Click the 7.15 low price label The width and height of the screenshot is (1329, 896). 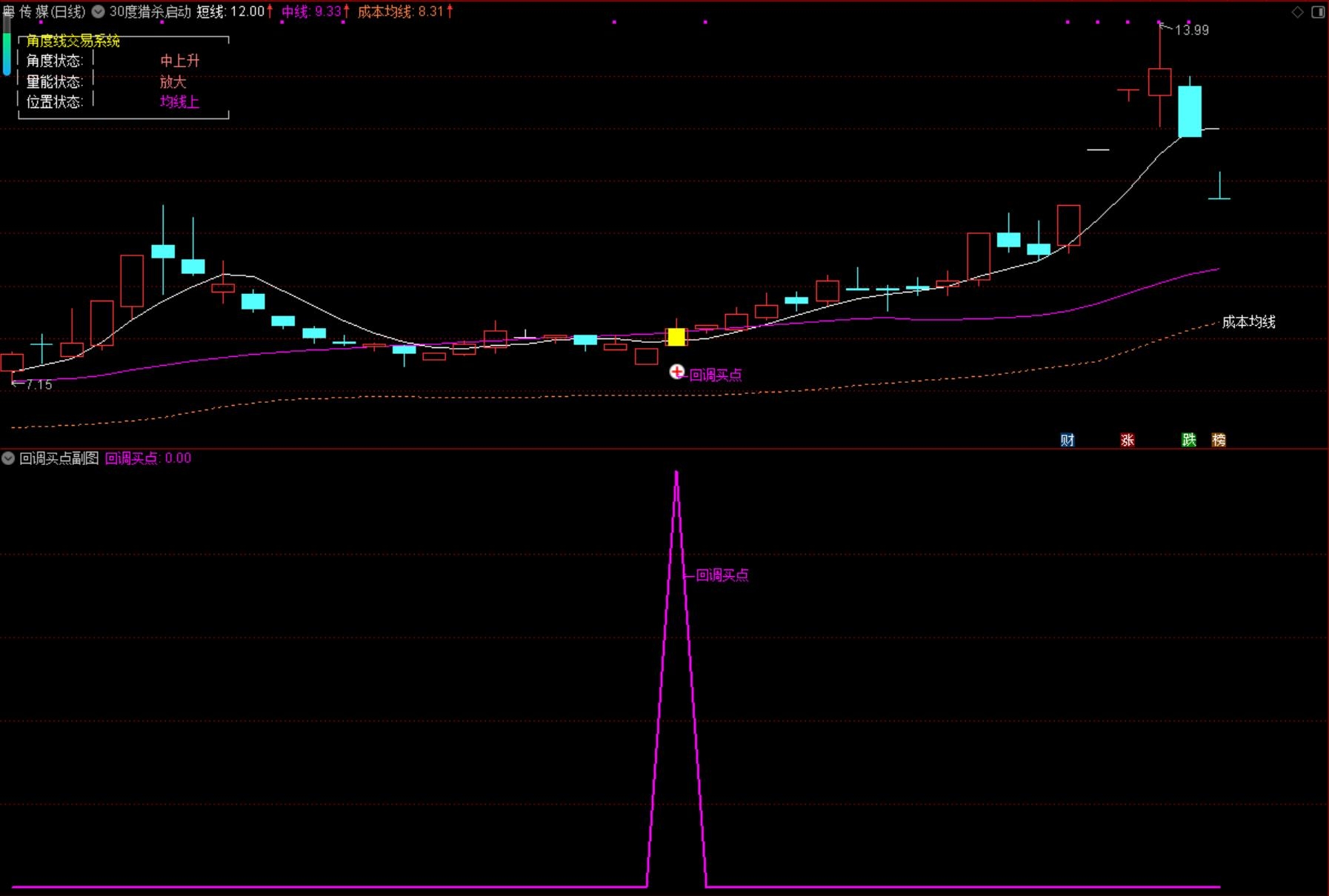coord(39,385)
